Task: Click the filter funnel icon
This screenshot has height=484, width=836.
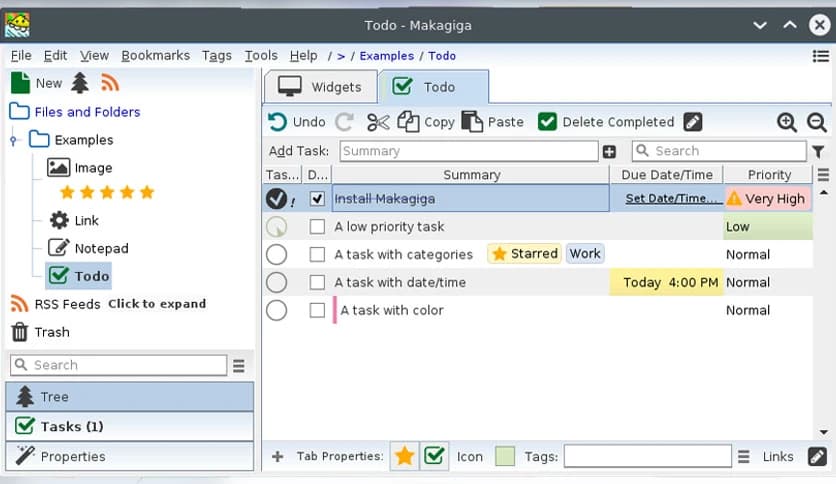Action: click(x=818, y=152)
